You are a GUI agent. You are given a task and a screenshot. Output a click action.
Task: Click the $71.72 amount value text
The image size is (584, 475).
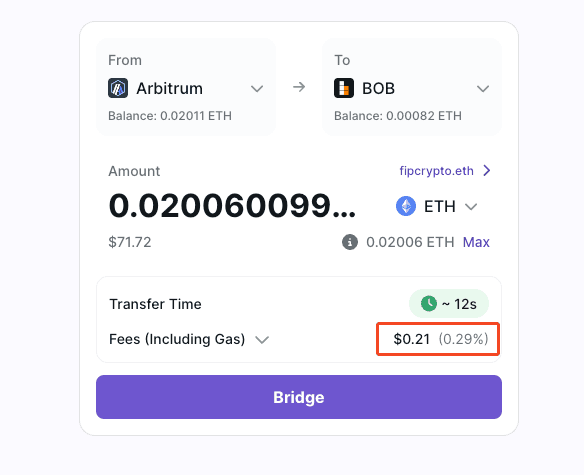coord(130,242)
